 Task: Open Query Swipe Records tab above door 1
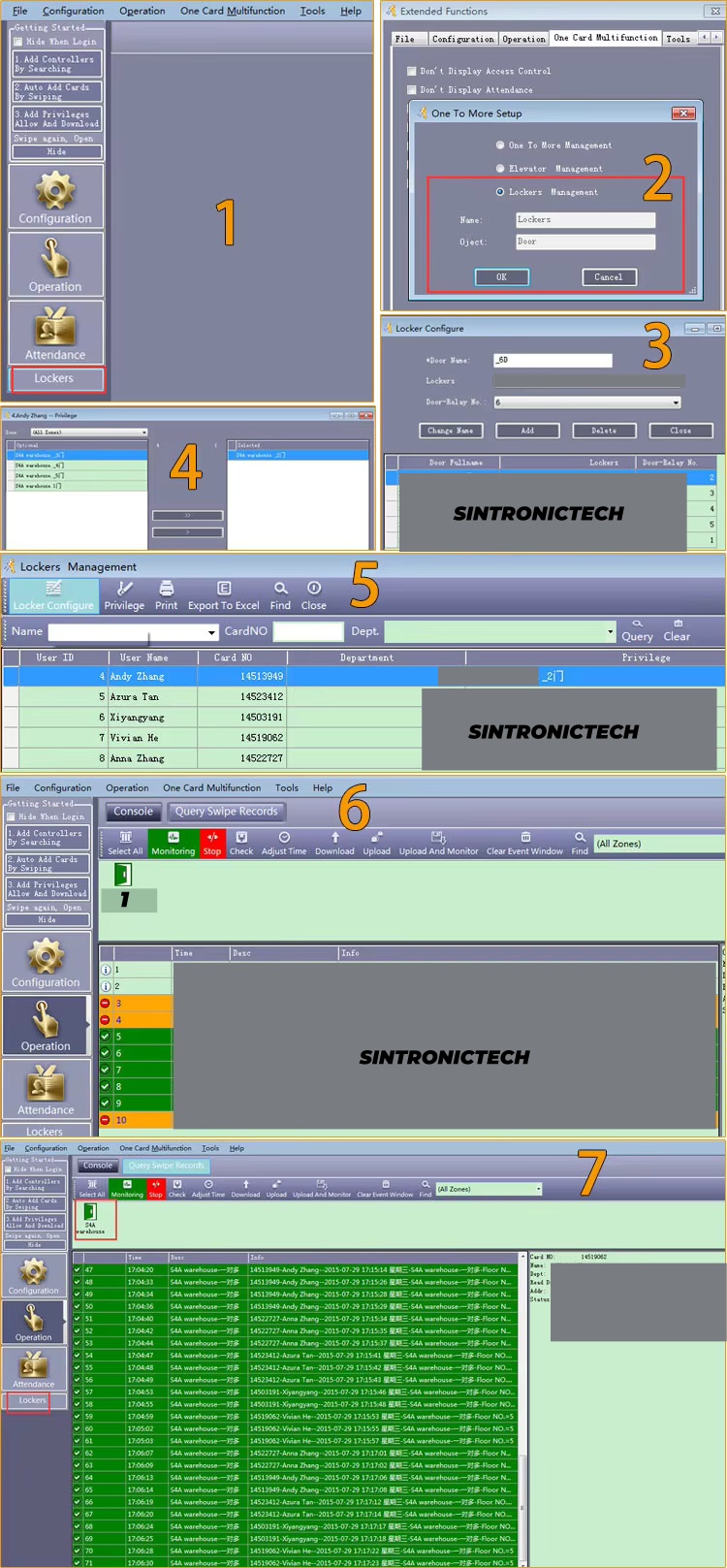coord(226,812)
